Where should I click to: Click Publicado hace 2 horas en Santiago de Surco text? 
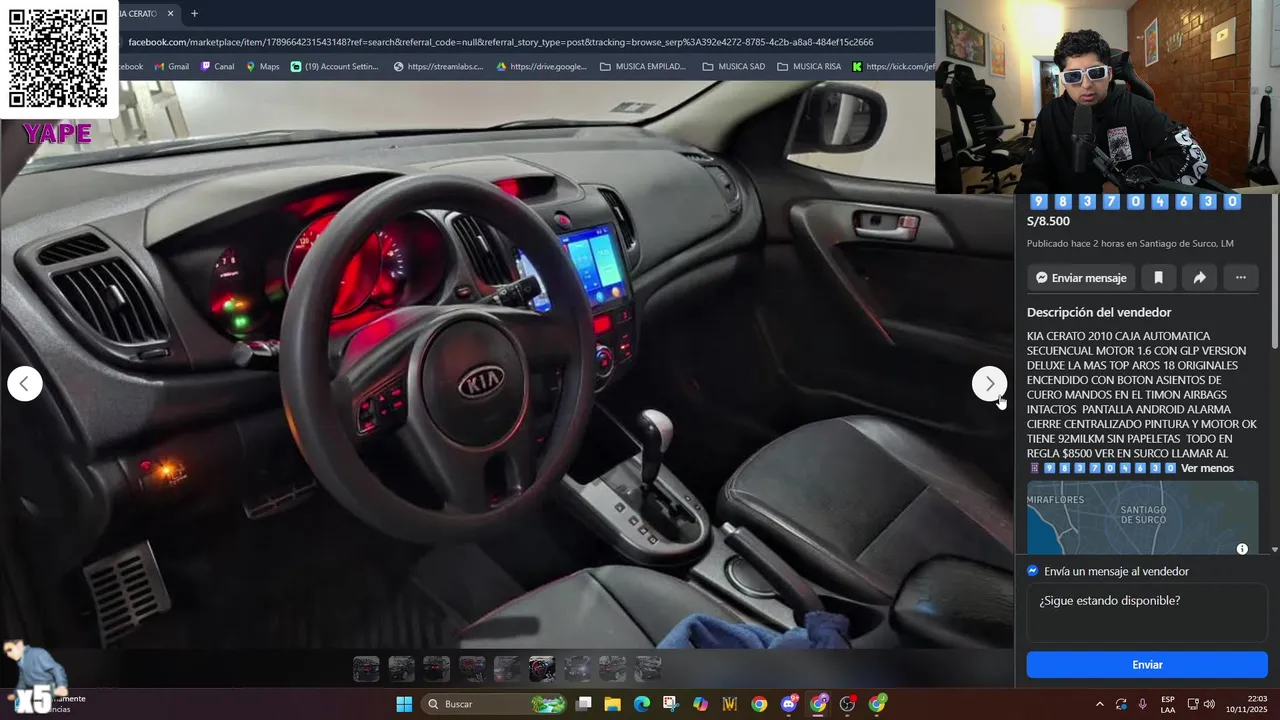pyautogui.click(x=1130, y=244)
